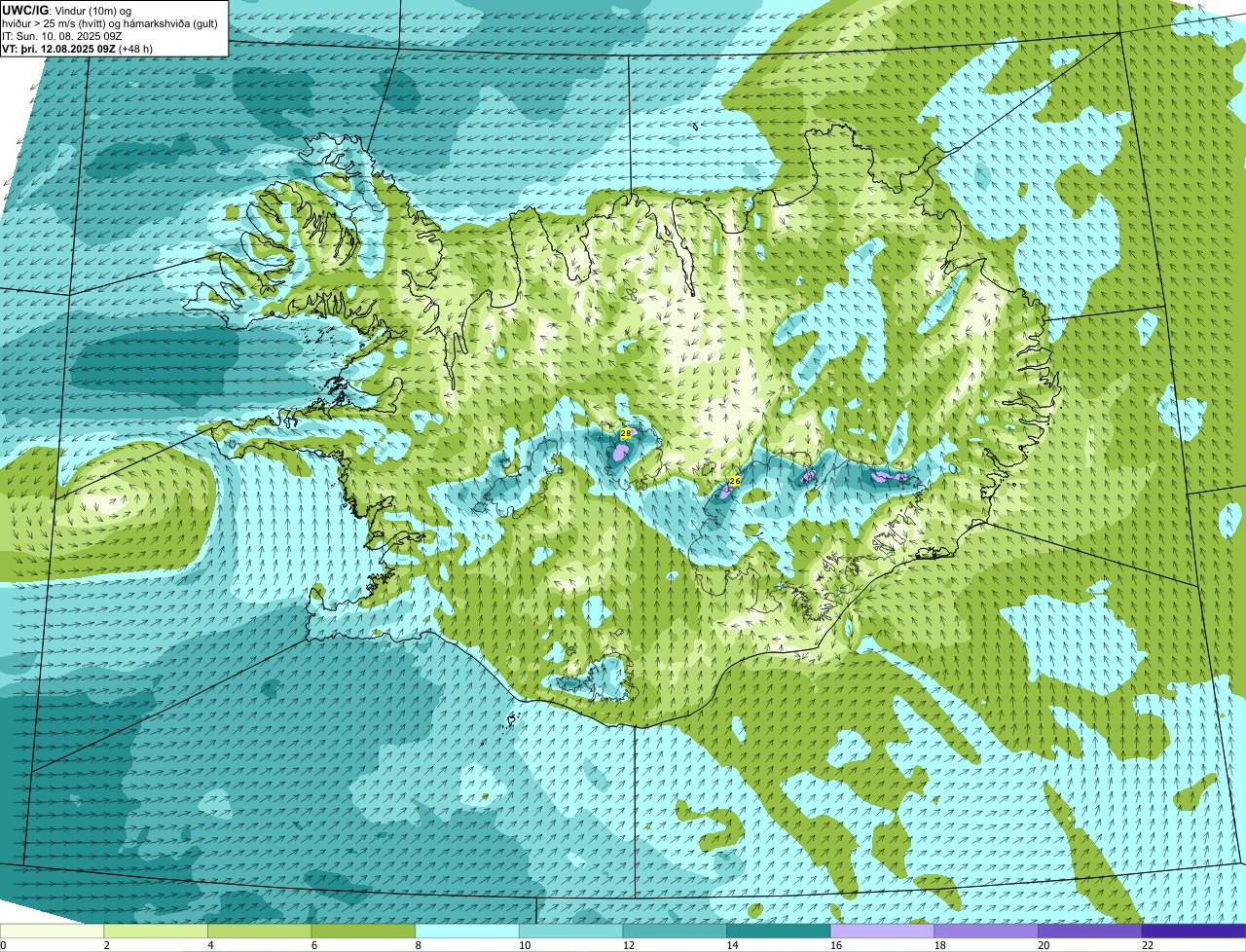Select the 18–20 m/s medium purple legend swatch

(x=985, y=932)
